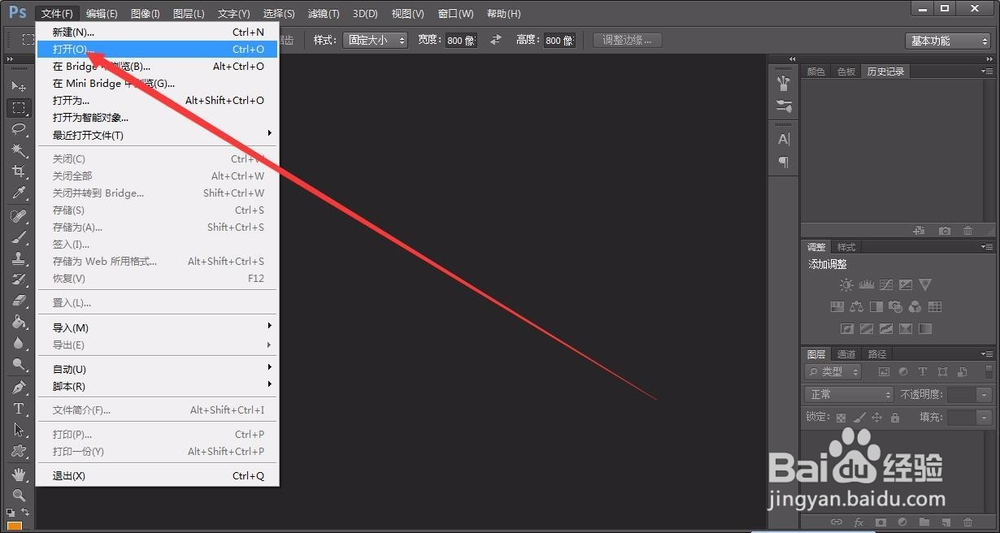Click the 调整边缘... button
Image resolution: width=1000 pixels, height=533 pixels.
(x=628, y=40)
